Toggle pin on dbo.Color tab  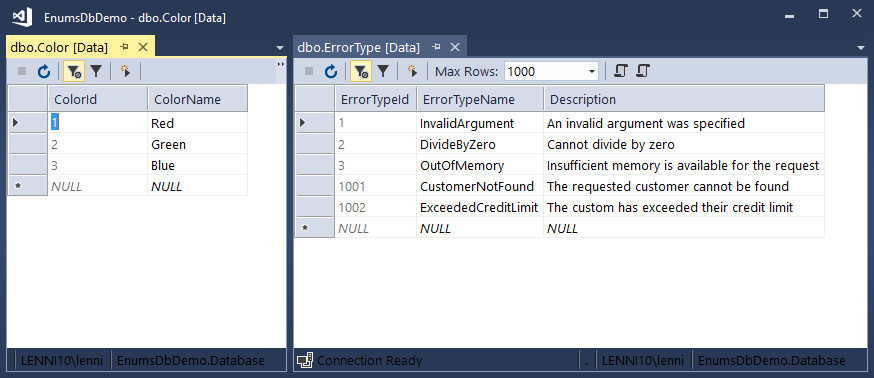click(x=124, y=47)
